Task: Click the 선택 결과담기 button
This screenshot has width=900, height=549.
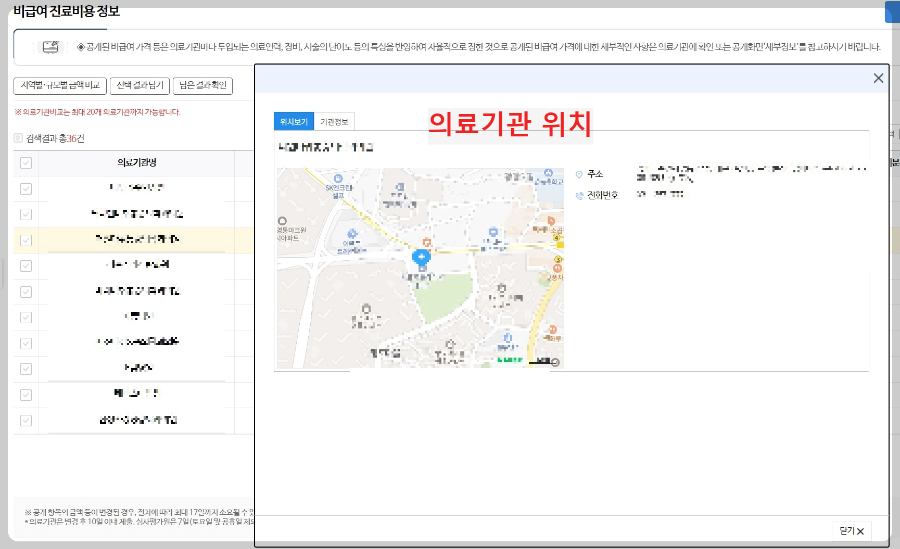Action: coord(140,86)
